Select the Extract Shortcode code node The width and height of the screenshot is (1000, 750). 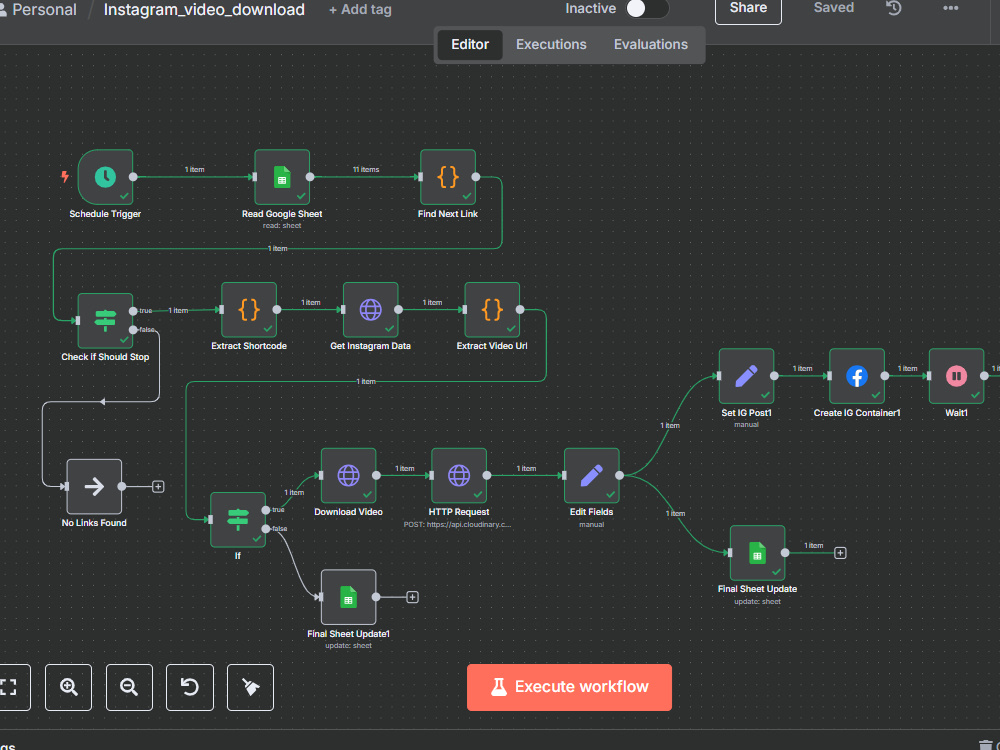[x=249, y=310]
